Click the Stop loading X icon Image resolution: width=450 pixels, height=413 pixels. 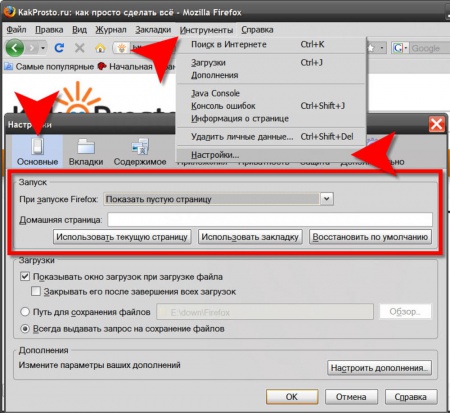point(79,48)
